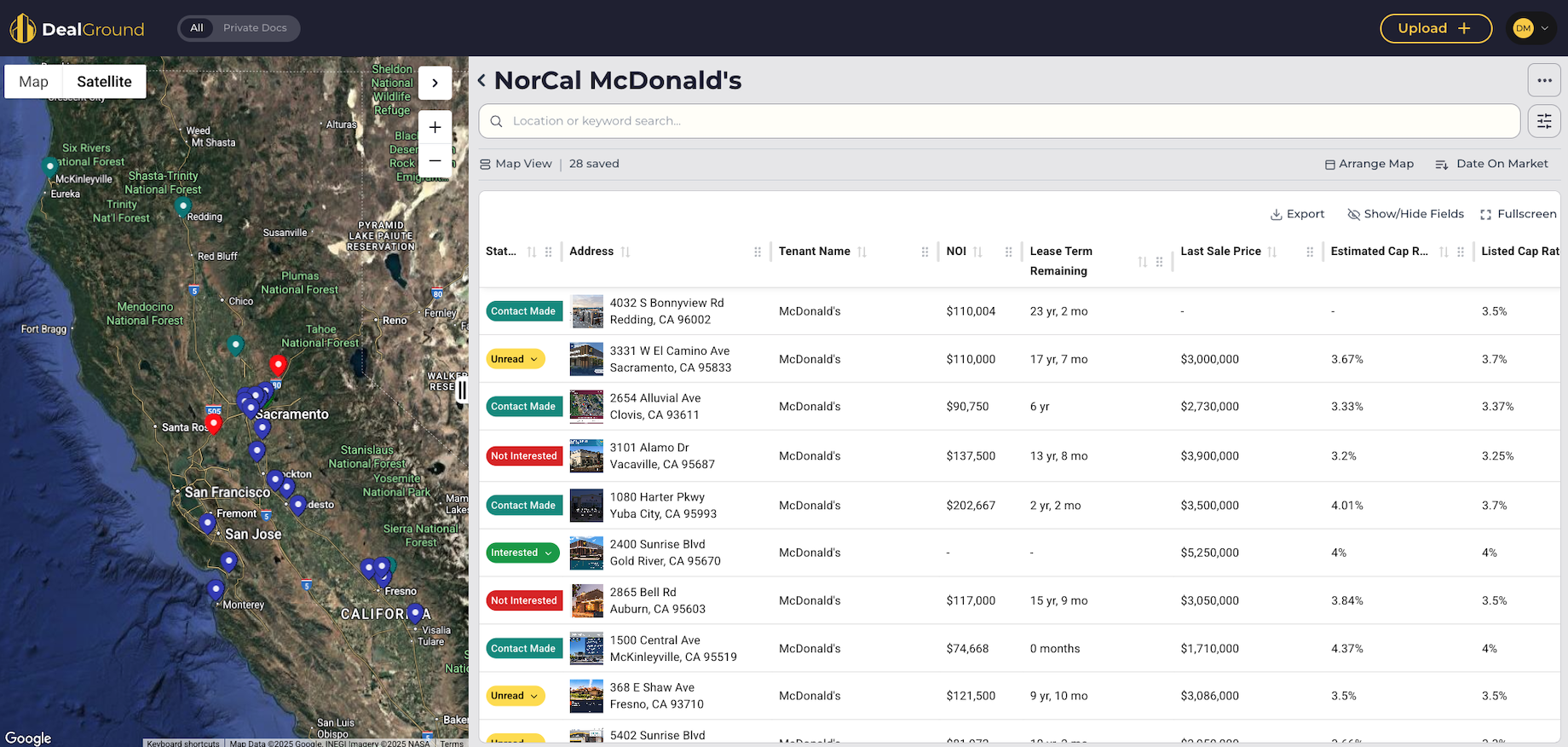This screenshot has width=1568, height=747.
Task: Switch map to Map view
Action: click(34, 82)
